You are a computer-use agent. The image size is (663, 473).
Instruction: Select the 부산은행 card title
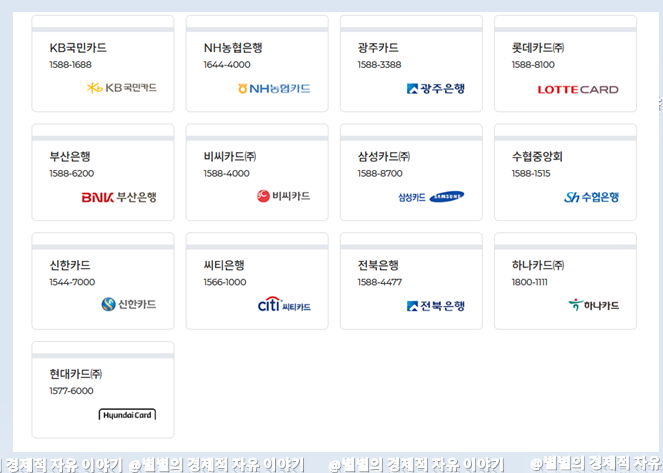coord(70,156)
